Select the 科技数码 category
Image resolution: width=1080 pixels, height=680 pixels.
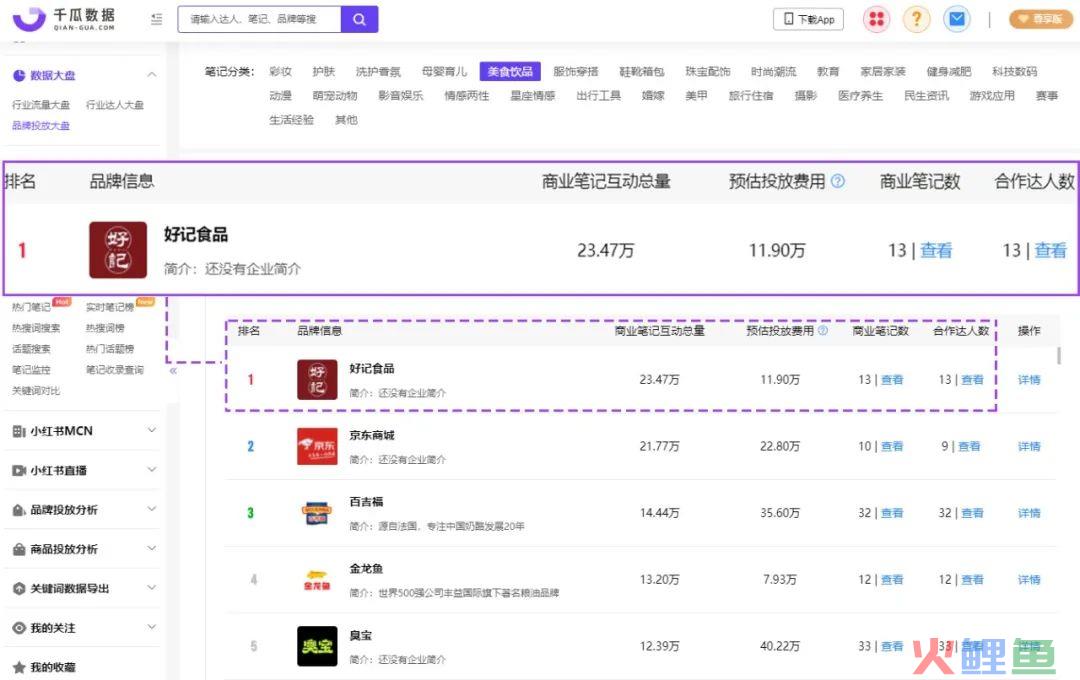tap(1014, 72)
